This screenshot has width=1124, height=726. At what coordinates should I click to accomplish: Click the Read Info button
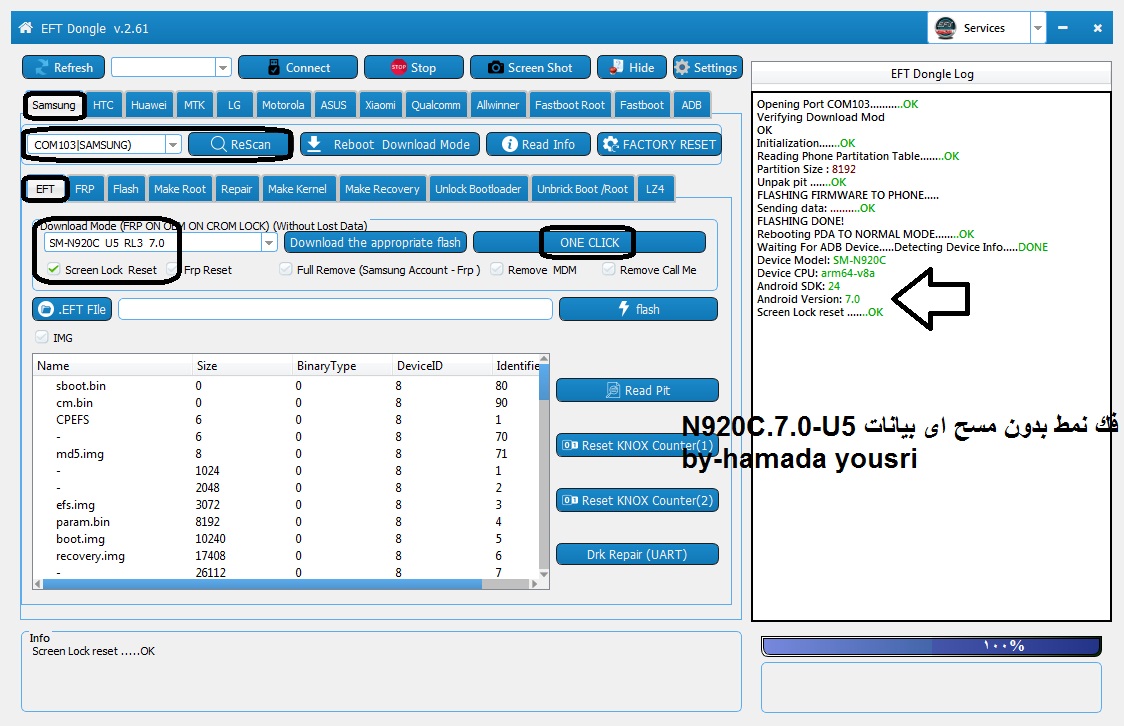tap(538, 144)
